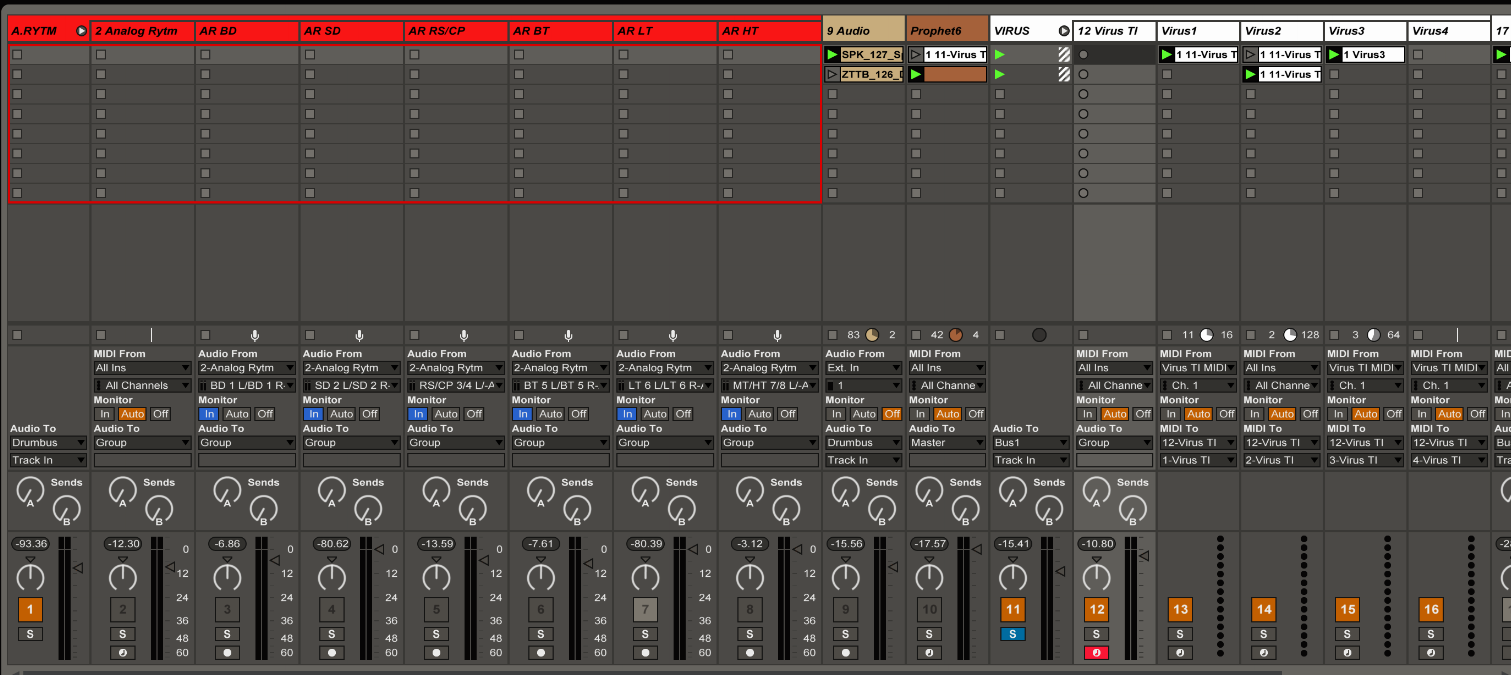The height and width of the screenshot is (675, 1511).
Task: Open Audio To dropdown on Prophet6 set to Master
Action: (947, 443)
